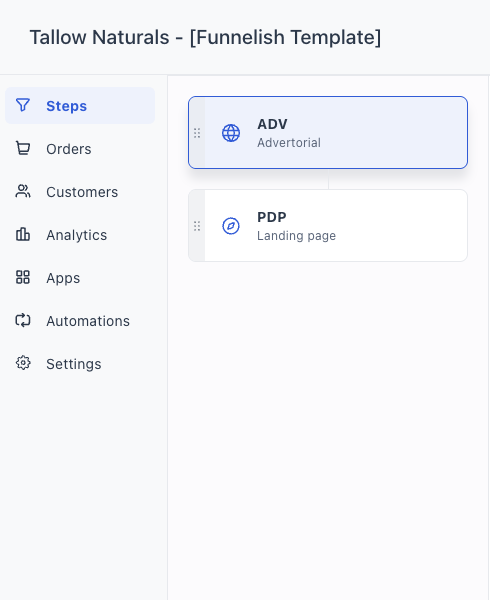Screen dimensions: 490x600
Task: Click the compass icon on PDP step
Action: (x=231, y=226)
